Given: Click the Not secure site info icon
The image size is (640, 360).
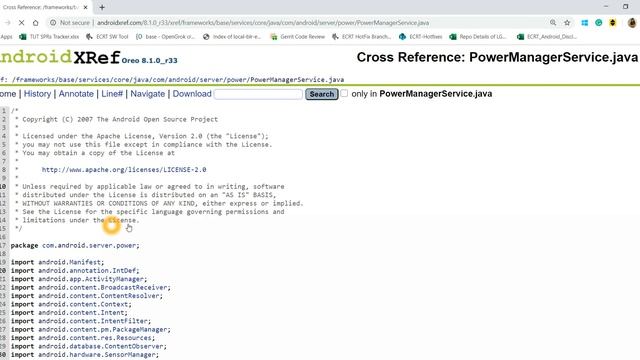Looking at the screenshot, I should pyautogui.click(x=53, y=23).
